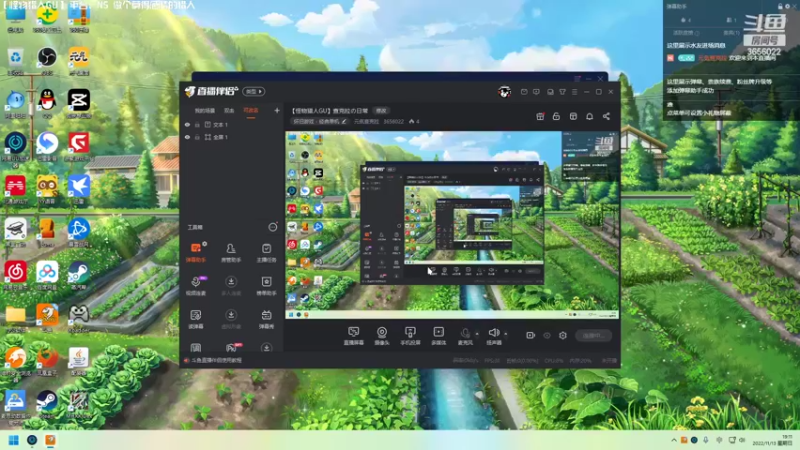Open the hamburger menu in title bar
The height and width of the screenshot is (450, 800).
(574, 92)
